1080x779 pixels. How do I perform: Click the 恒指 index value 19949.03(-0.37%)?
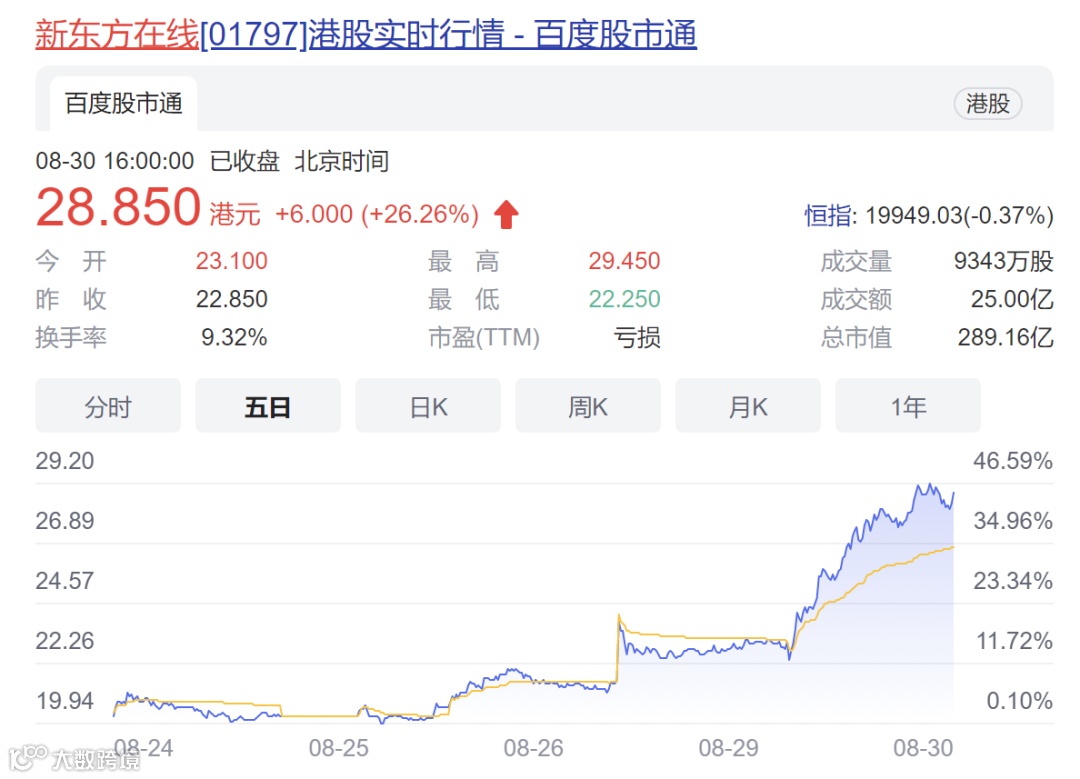click(959, 216)
